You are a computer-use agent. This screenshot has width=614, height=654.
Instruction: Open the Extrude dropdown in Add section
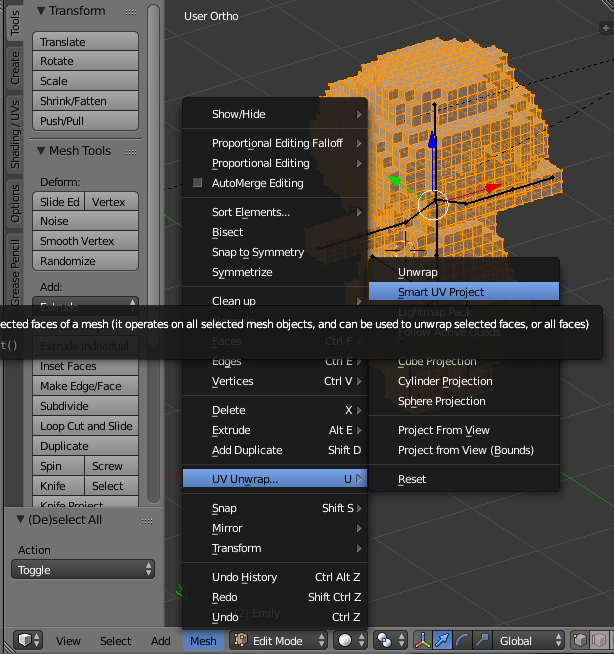pos(86,307)
